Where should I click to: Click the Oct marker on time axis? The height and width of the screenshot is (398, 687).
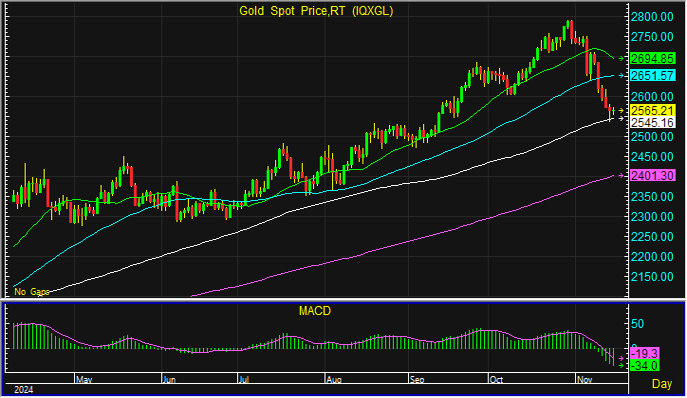pos(496,379)
